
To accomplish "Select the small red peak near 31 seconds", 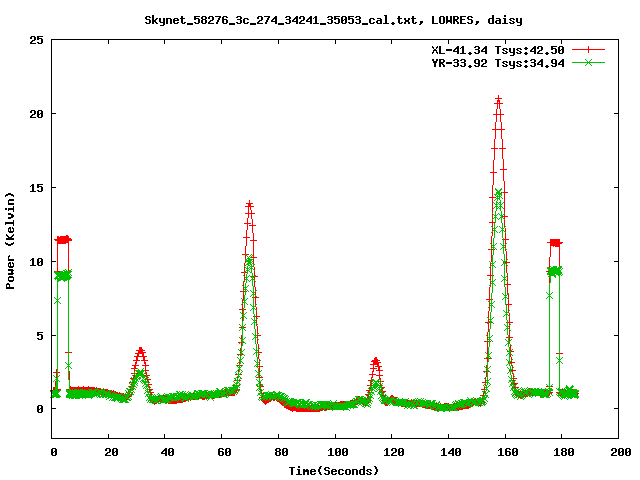I will click(140, 350).
